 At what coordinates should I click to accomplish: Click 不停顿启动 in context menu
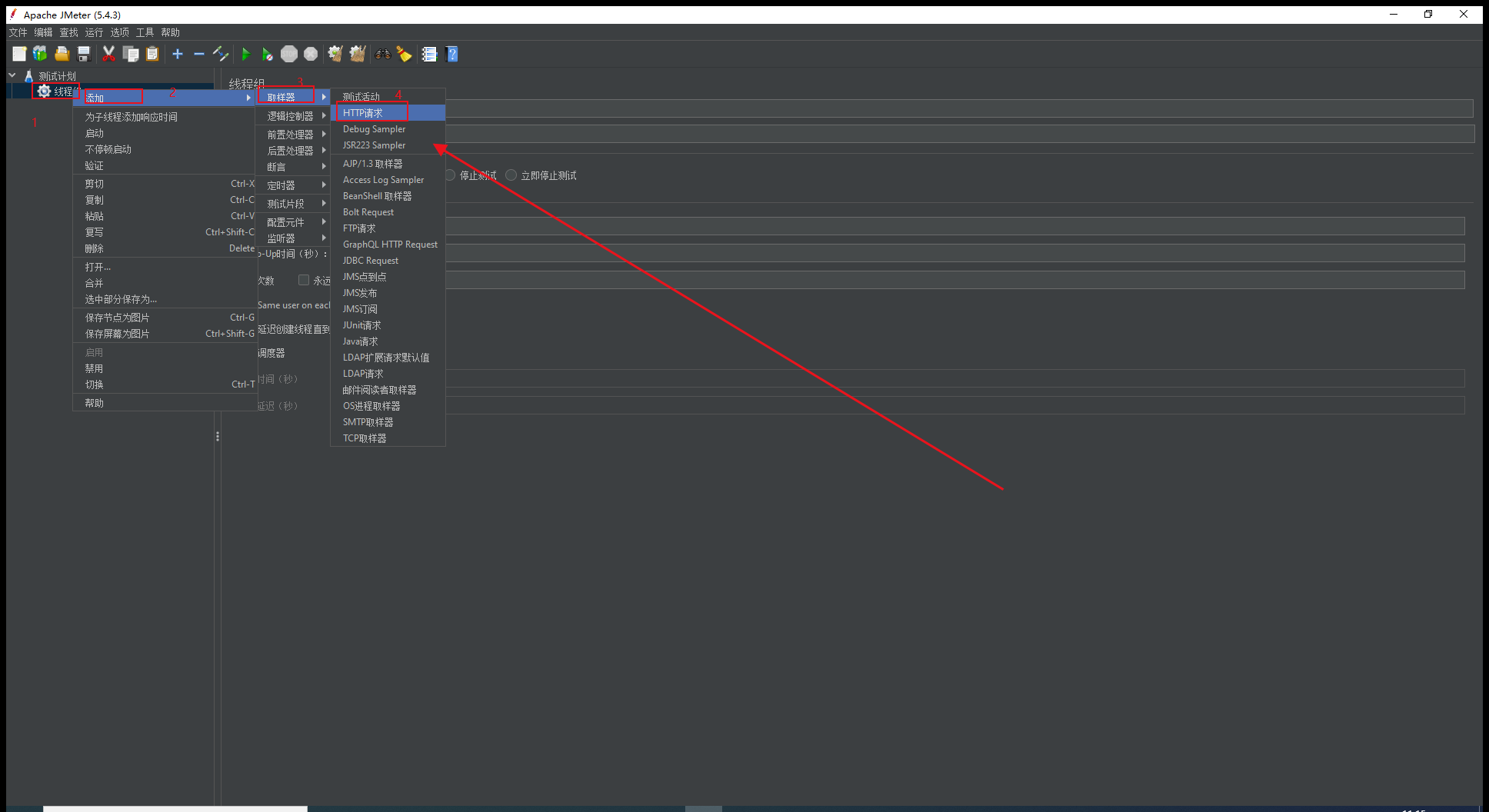(x=165, y=149)
